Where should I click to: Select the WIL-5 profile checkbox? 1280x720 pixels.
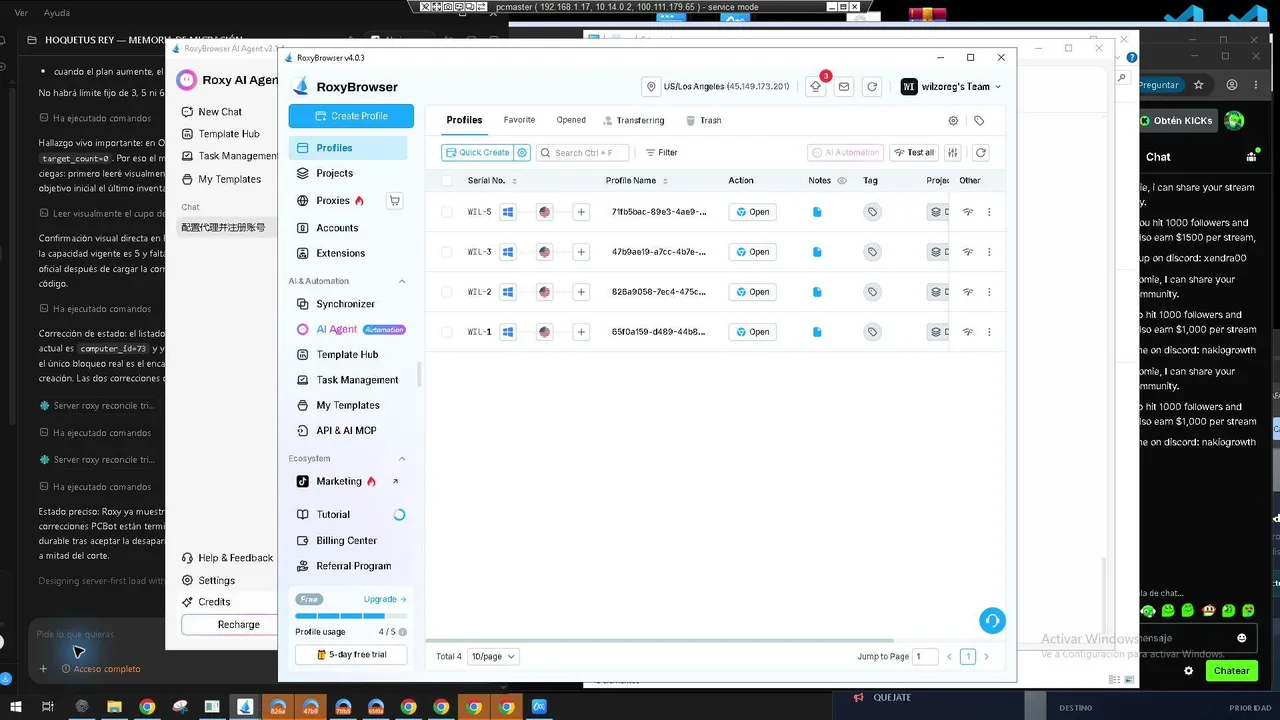click(x=446, y=212)
